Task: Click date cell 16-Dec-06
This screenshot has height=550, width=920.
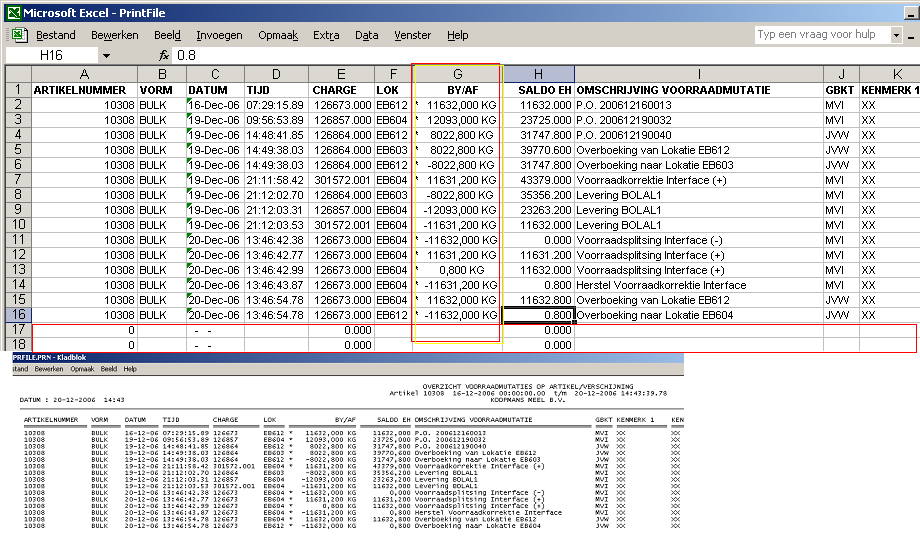Action: click(x=215, y=105)
